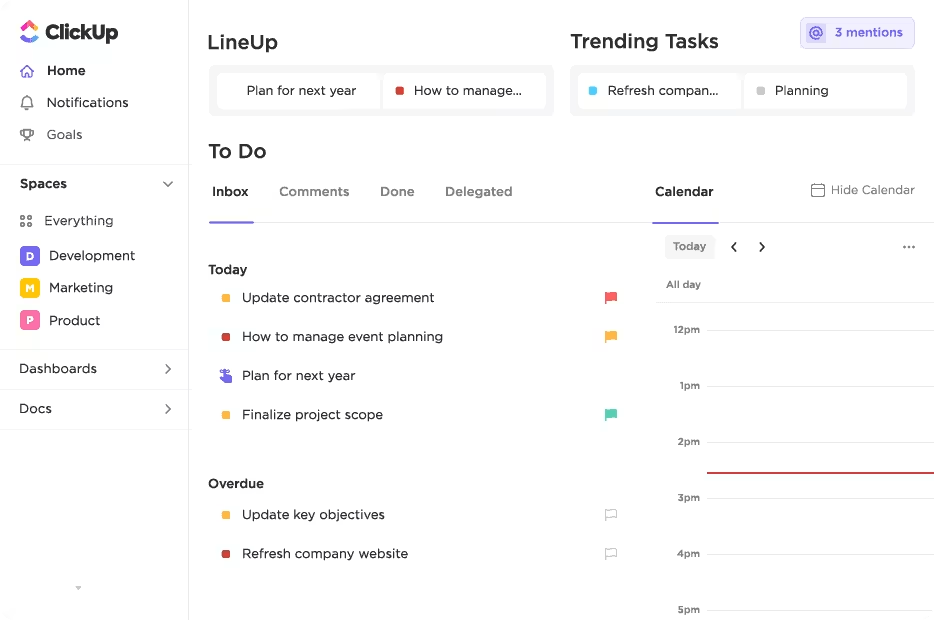
Task: Click status square of Finalize project scope
Action: coord(226,415)
